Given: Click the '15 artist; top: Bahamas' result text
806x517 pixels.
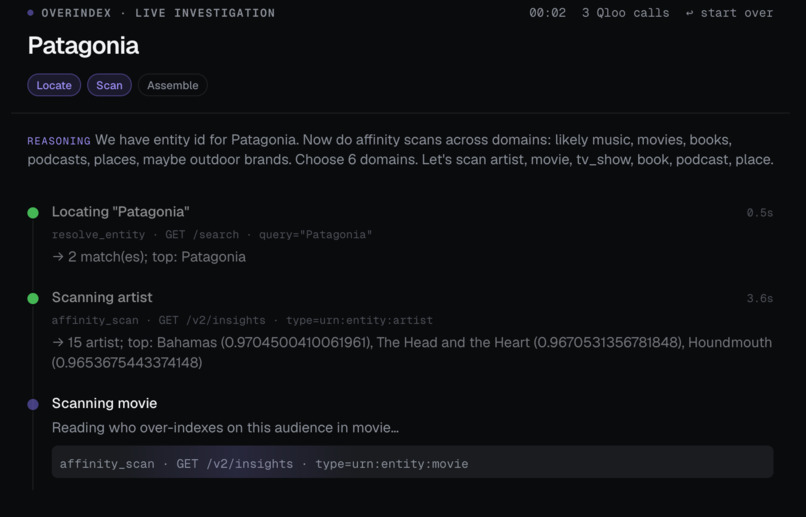Looking at the screenshot, I should [412, 353].
